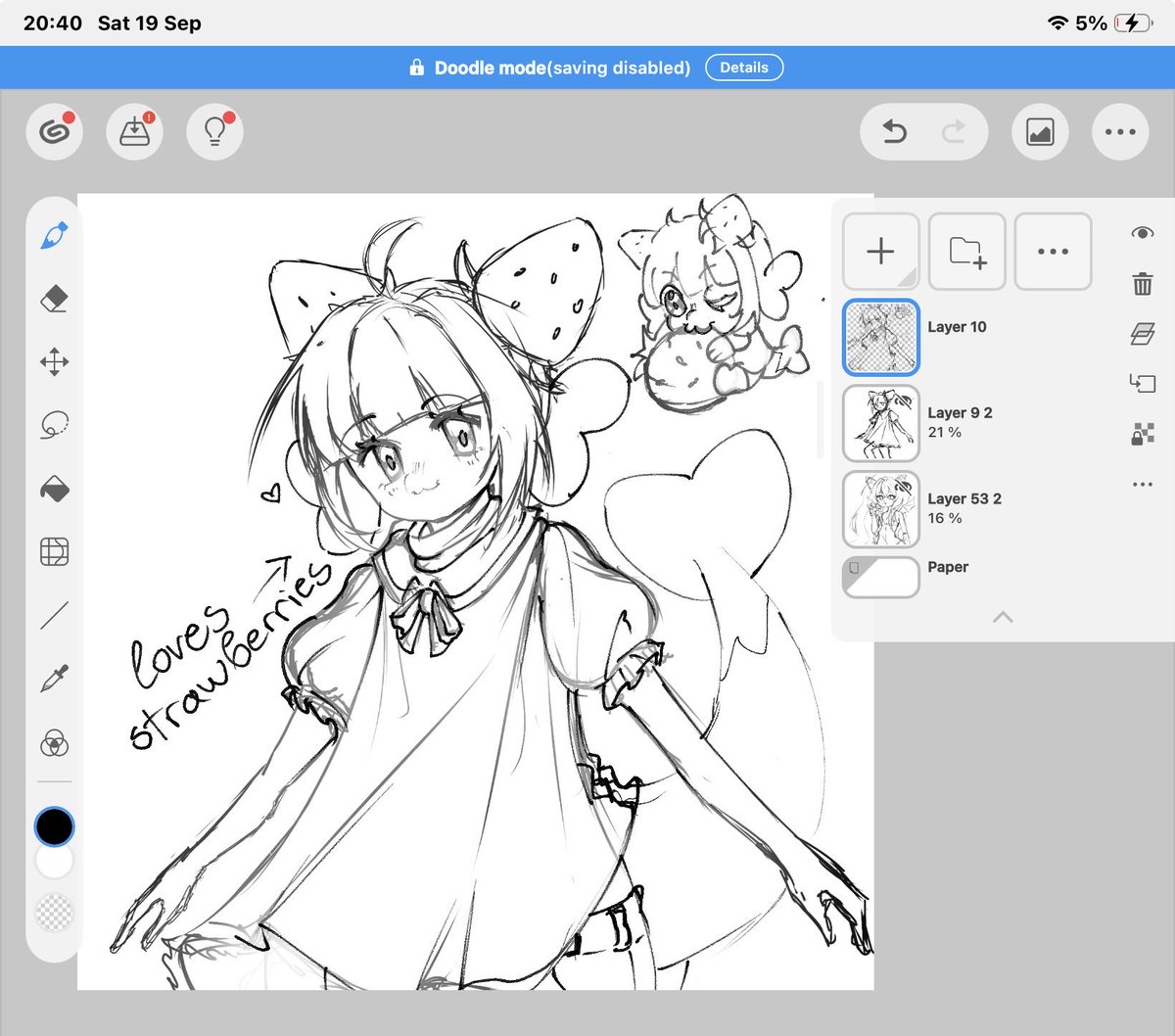The height and width of the screenshot is (1036, 1175).
Task: Toggle the alpha lock checker icon
Action: (x=1142, y=434)
